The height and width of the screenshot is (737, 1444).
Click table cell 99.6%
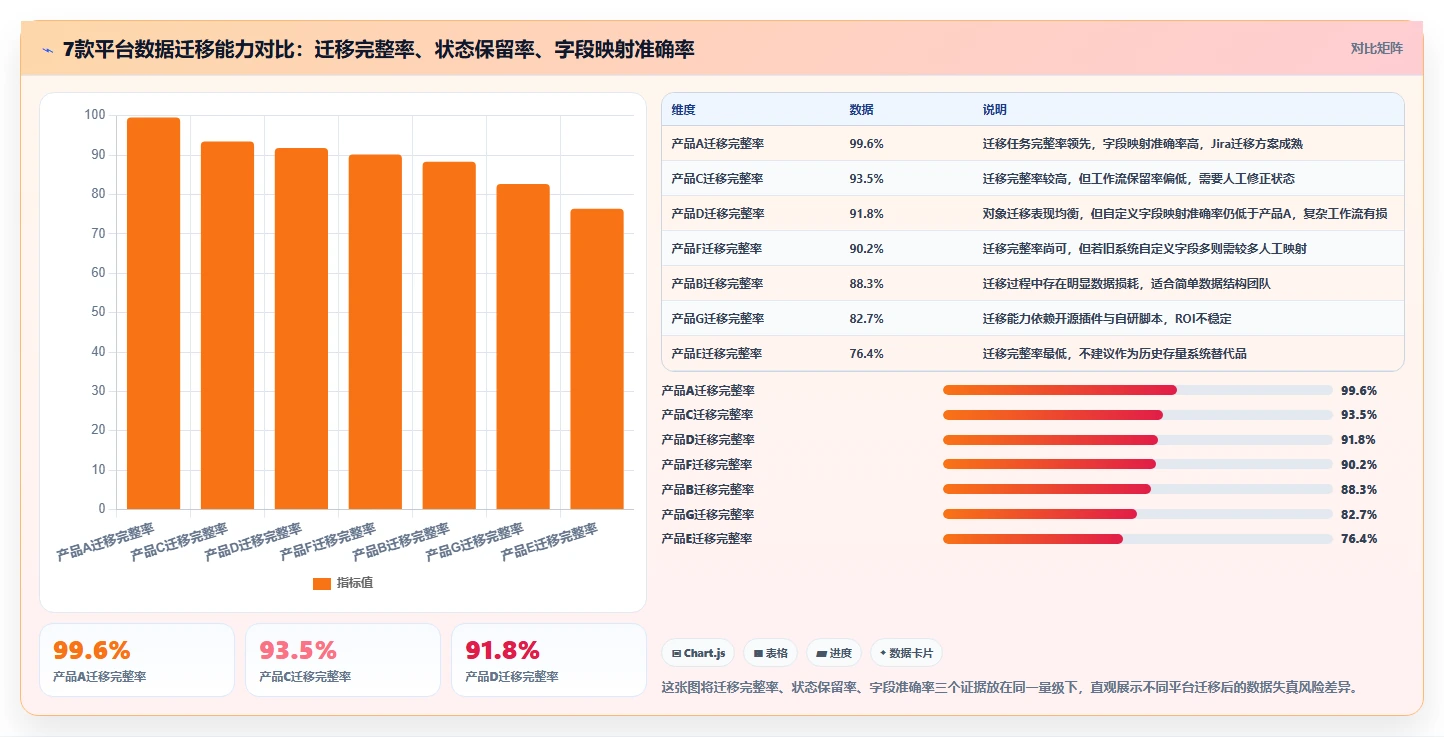click(866, 144)
